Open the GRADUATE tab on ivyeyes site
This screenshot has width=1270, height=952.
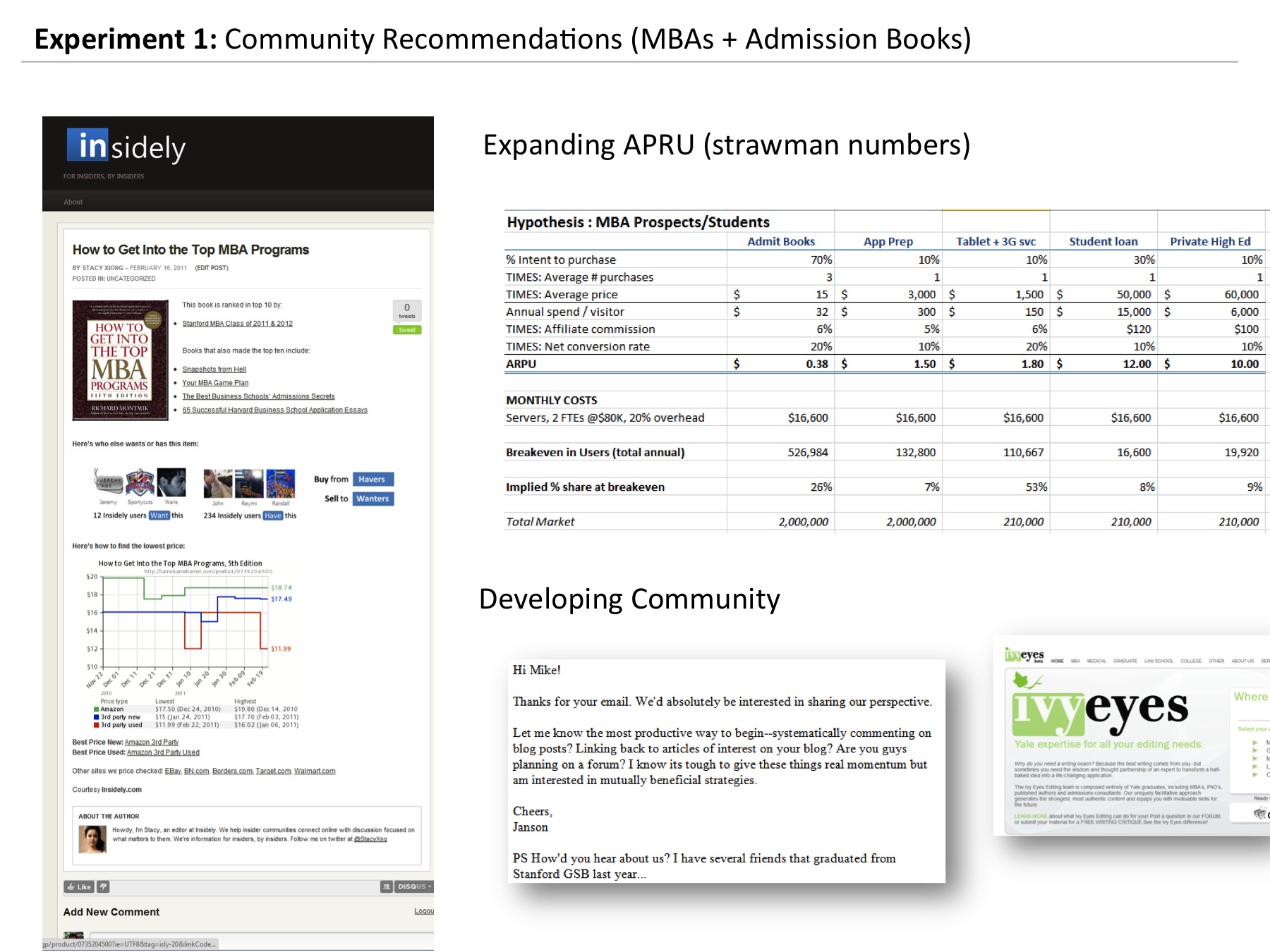pos(1125,661)
